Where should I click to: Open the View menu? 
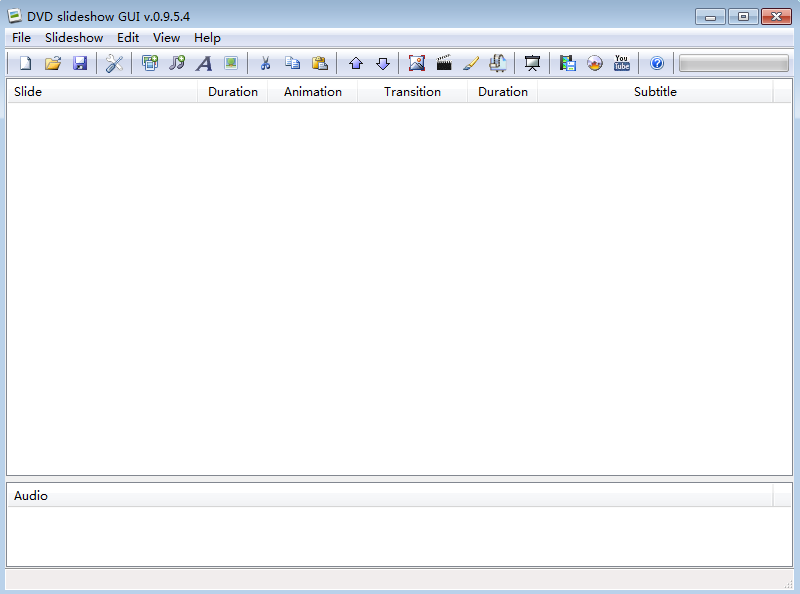point(166,38)
